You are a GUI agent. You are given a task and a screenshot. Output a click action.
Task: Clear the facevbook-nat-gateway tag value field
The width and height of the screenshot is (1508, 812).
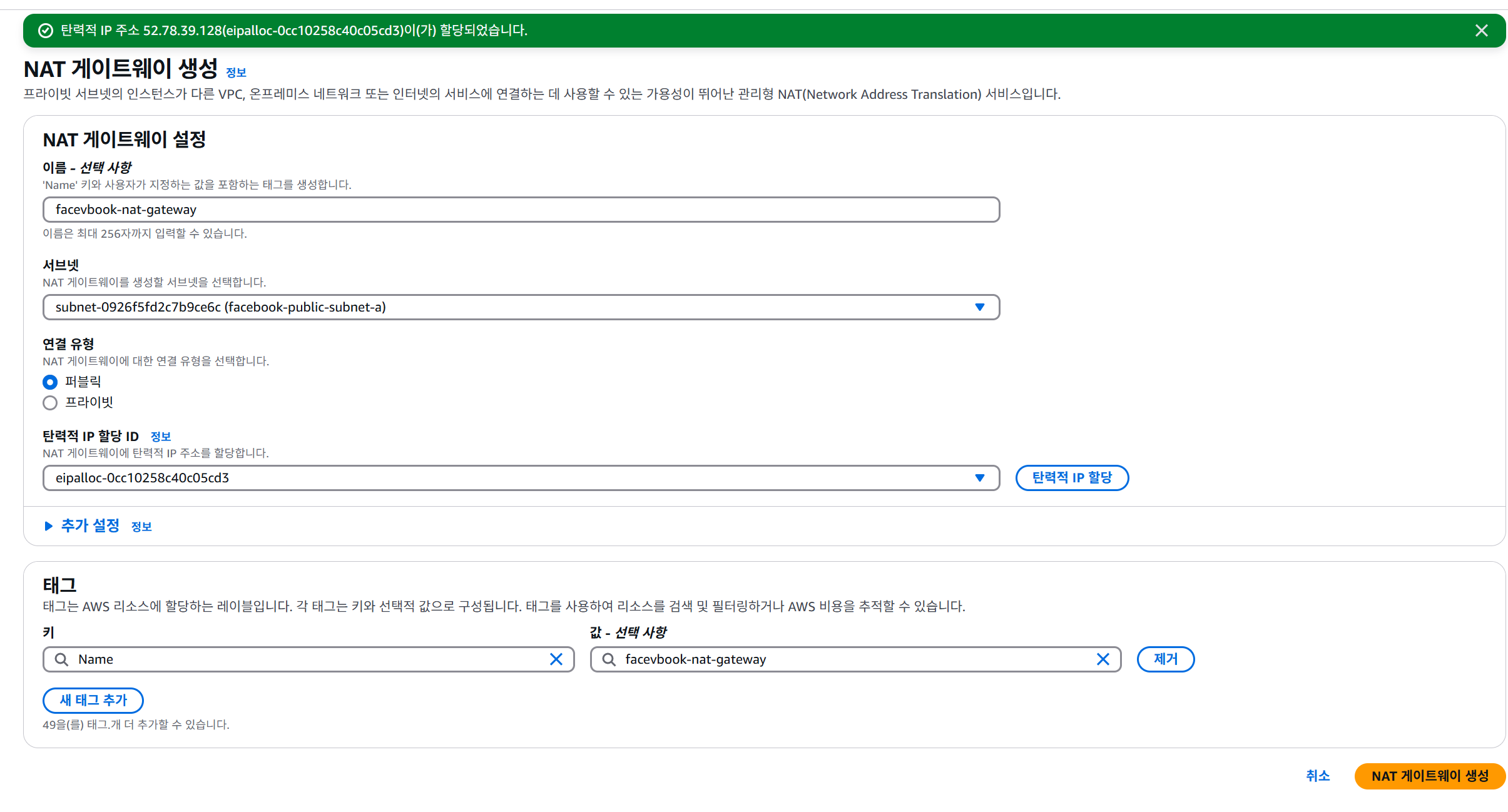[1103, 659]
